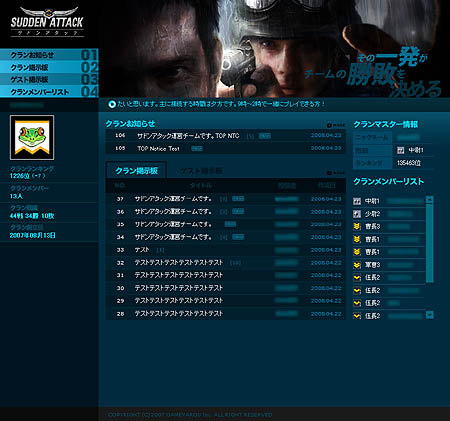Open menu 03 ゲスト掲示板 in sidebar
The height and width of the screenshot is (421, 450).
(49, 79)
